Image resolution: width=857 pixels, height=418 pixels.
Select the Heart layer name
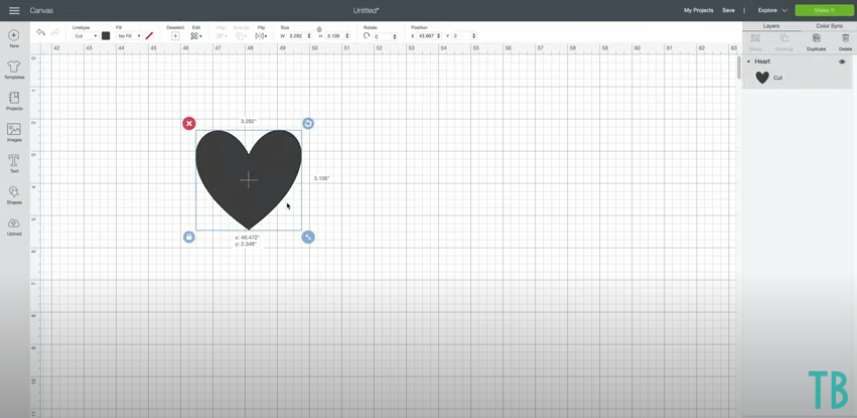click(x=762, y=62)
